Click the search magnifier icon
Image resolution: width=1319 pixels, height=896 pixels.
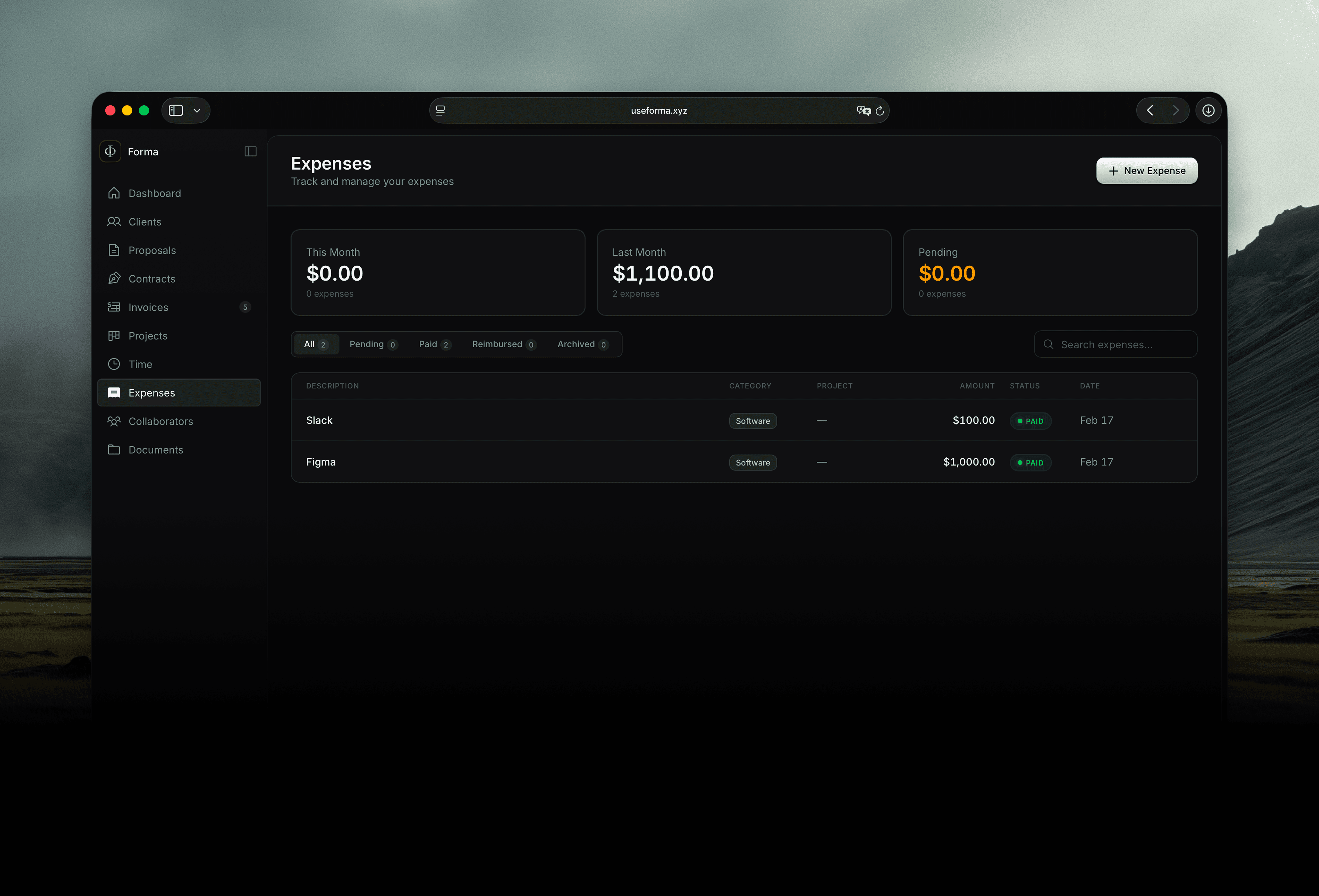(1048, 344)
